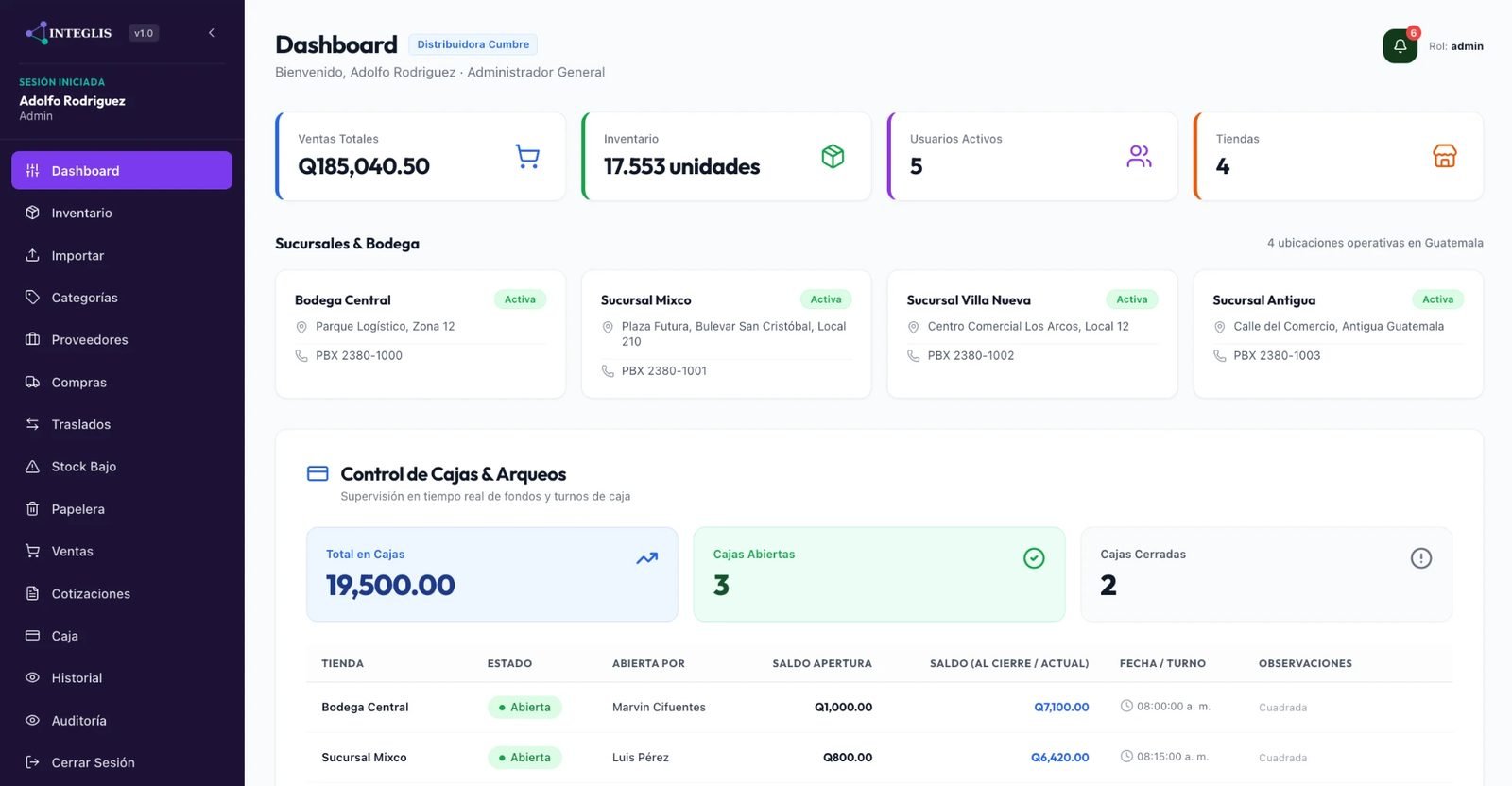Select Cotizaciones menu item

(122, 593)
